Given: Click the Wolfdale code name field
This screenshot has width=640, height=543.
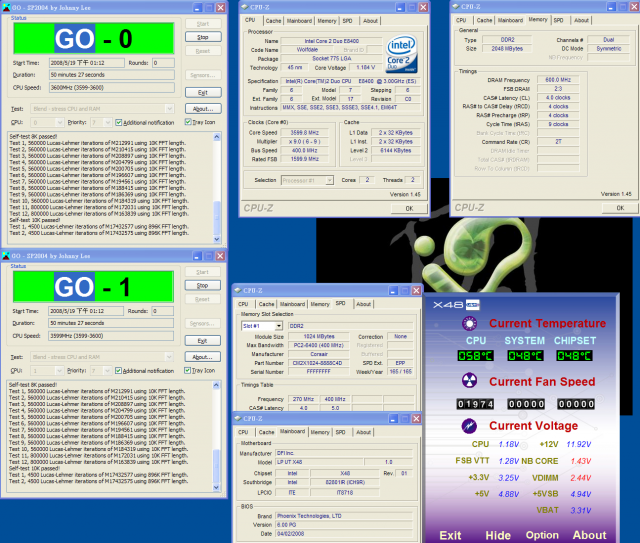Looking at the screenshot, I should [307, 50].
